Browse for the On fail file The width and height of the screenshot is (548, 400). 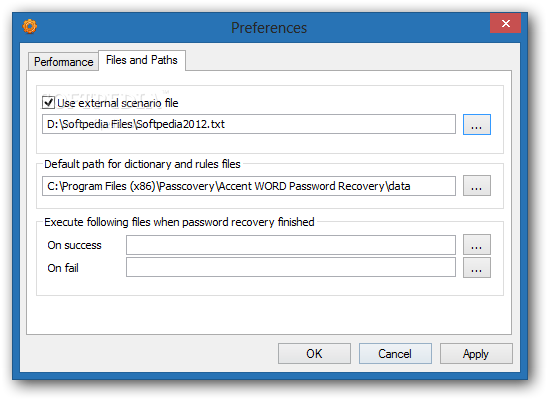click(x=477, y=268)
